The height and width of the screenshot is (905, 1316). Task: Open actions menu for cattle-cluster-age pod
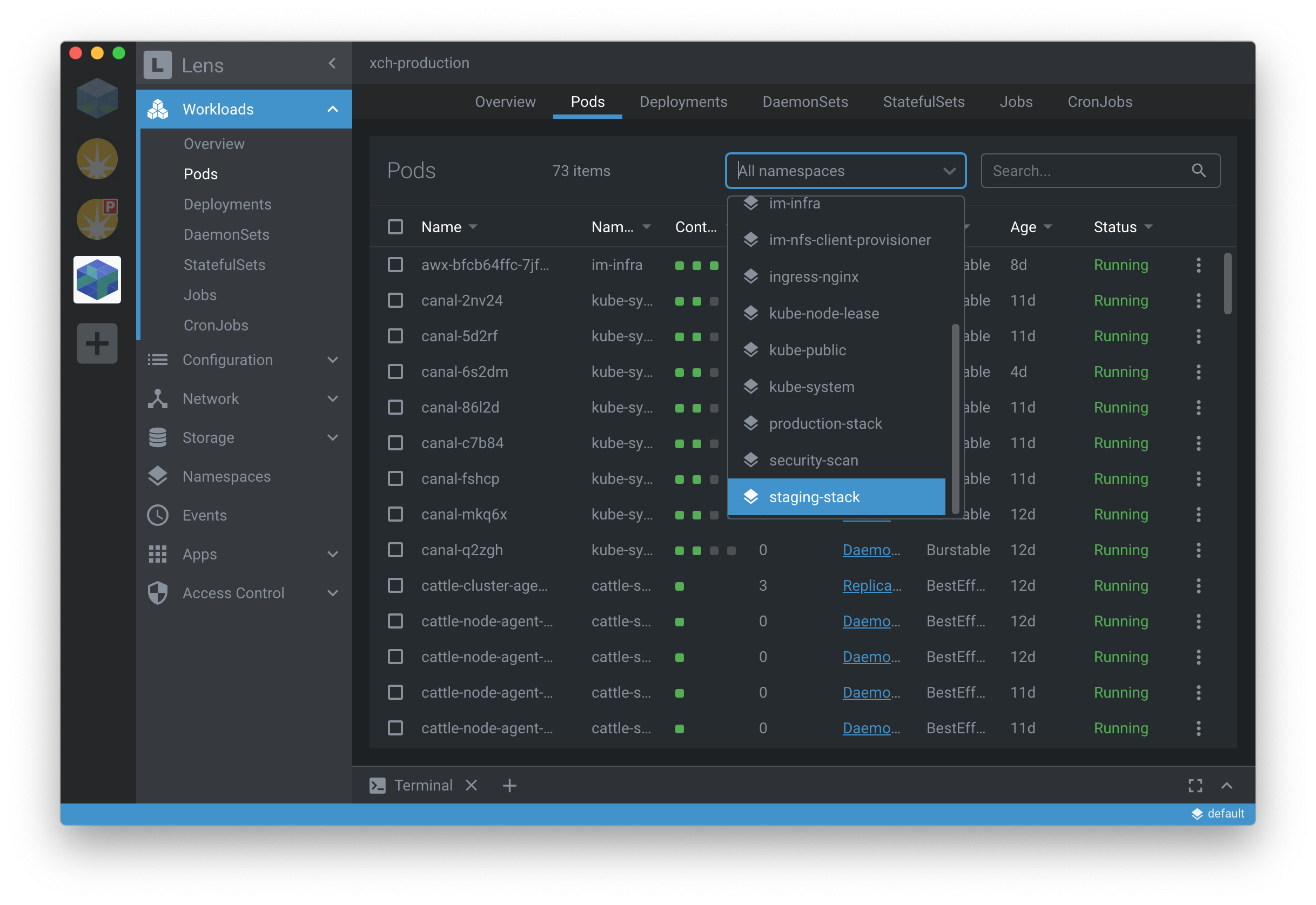coord(1198,585)
